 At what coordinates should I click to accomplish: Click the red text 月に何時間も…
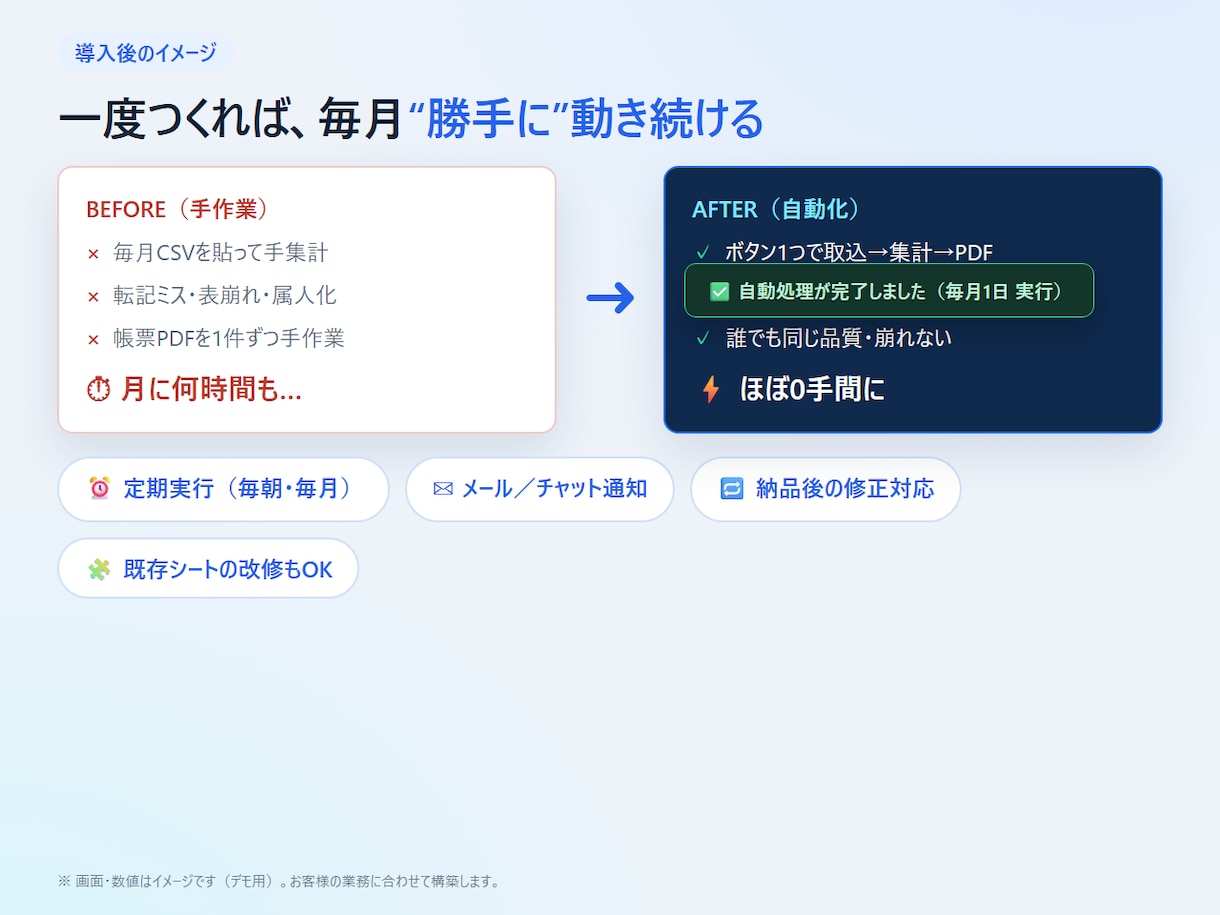[211, 389]
